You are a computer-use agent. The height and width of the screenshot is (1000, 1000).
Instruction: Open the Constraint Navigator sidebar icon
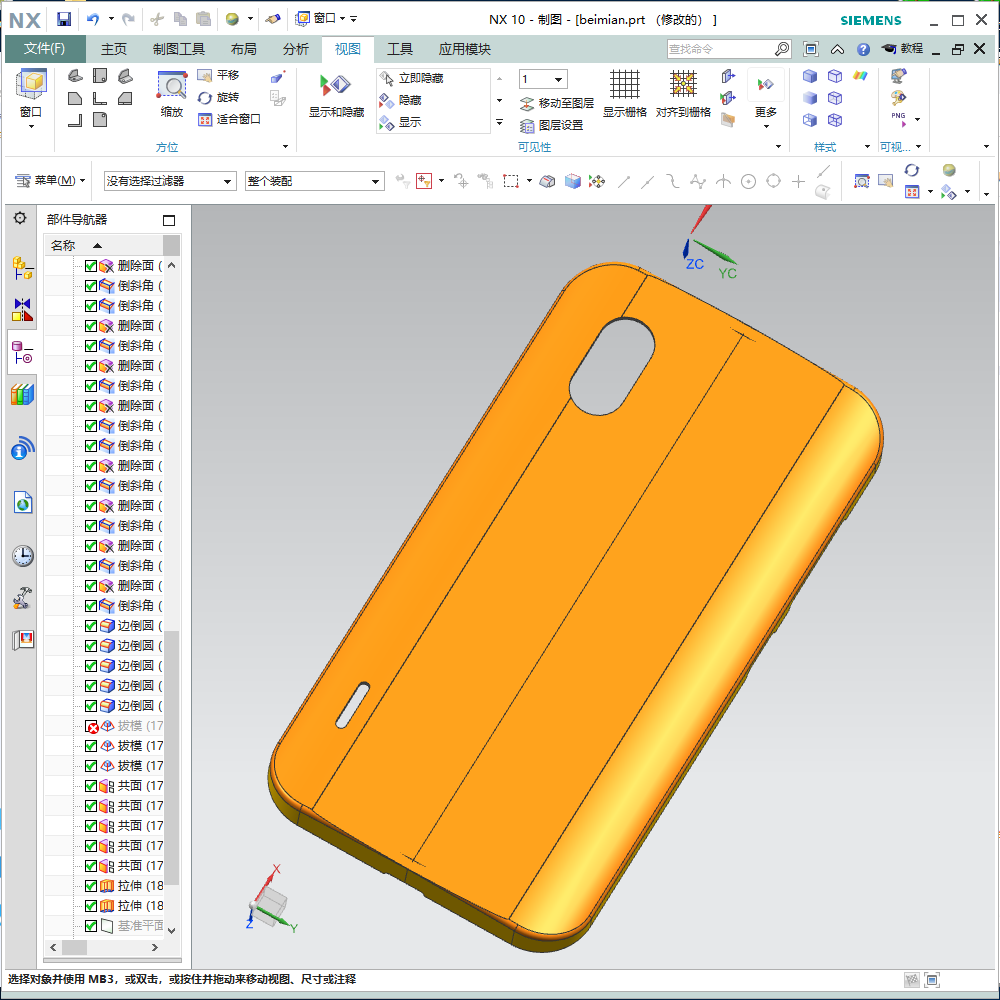pos(22,309)
